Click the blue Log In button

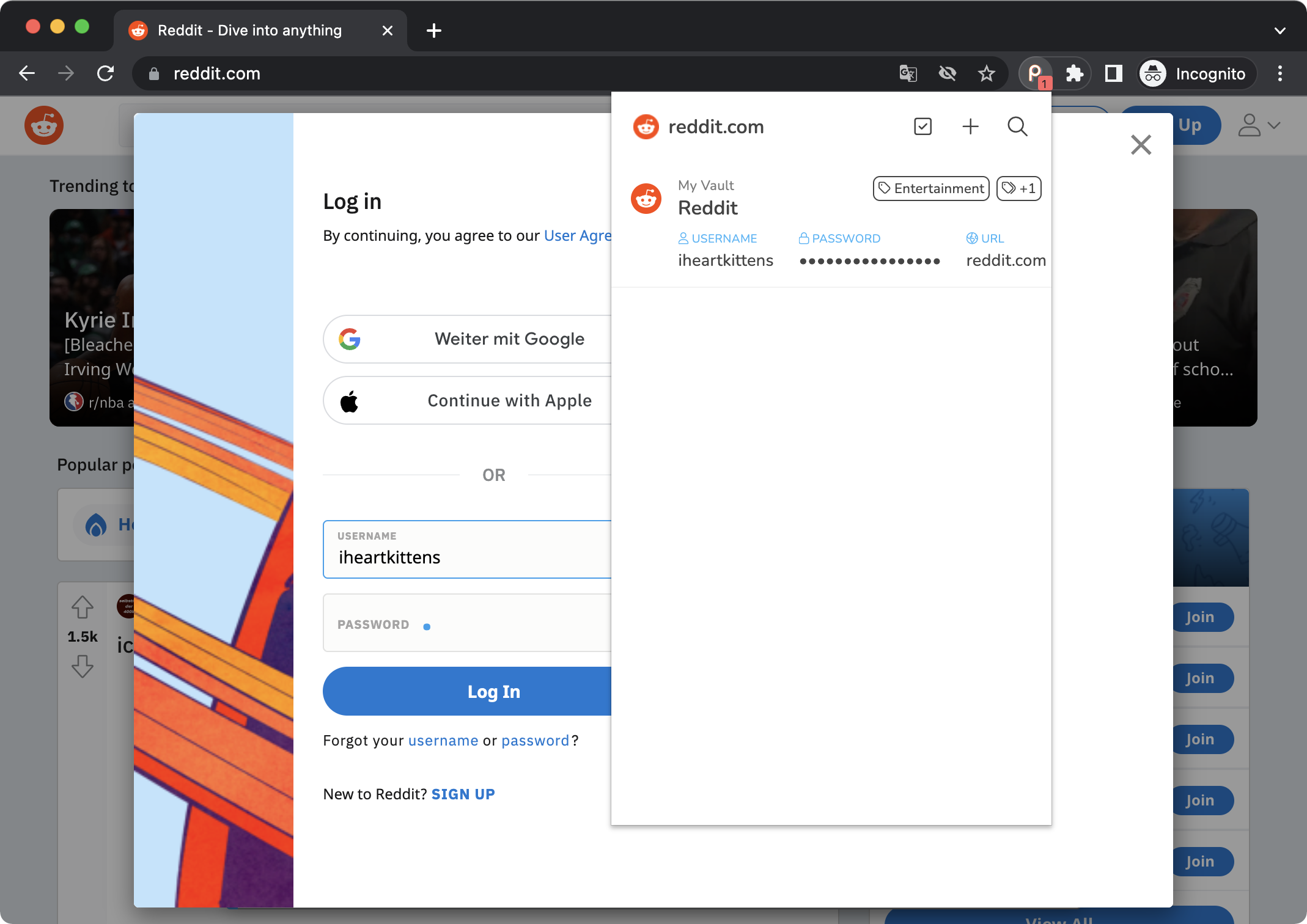click(x=467, y=691)
